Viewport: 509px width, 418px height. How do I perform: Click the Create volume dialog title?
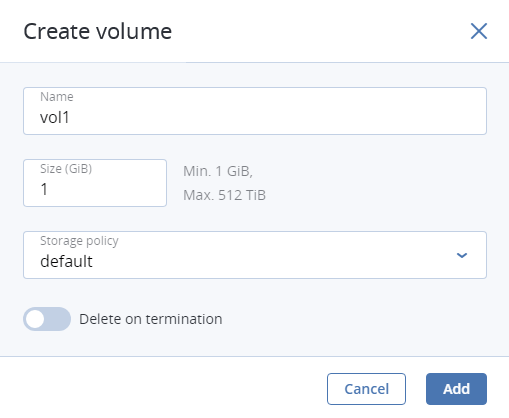[x=98, y=31]
